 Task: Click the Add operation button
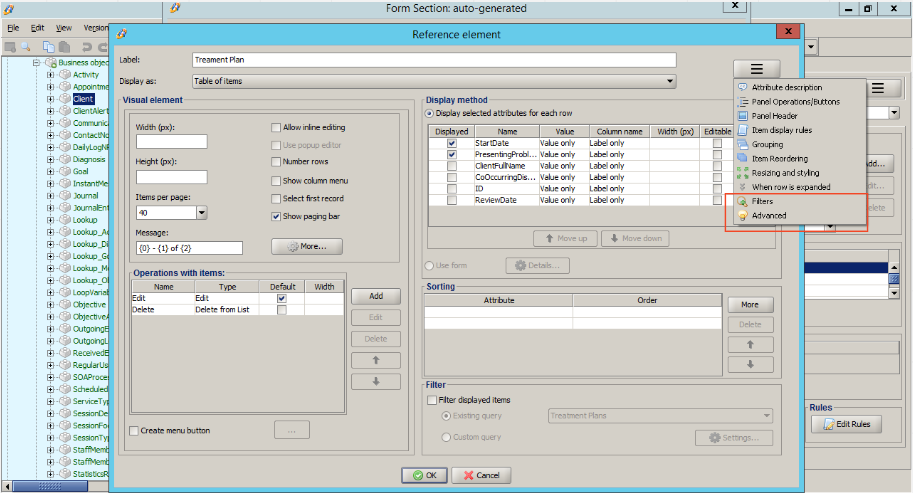pyautogui.click(x=376, y=296)
